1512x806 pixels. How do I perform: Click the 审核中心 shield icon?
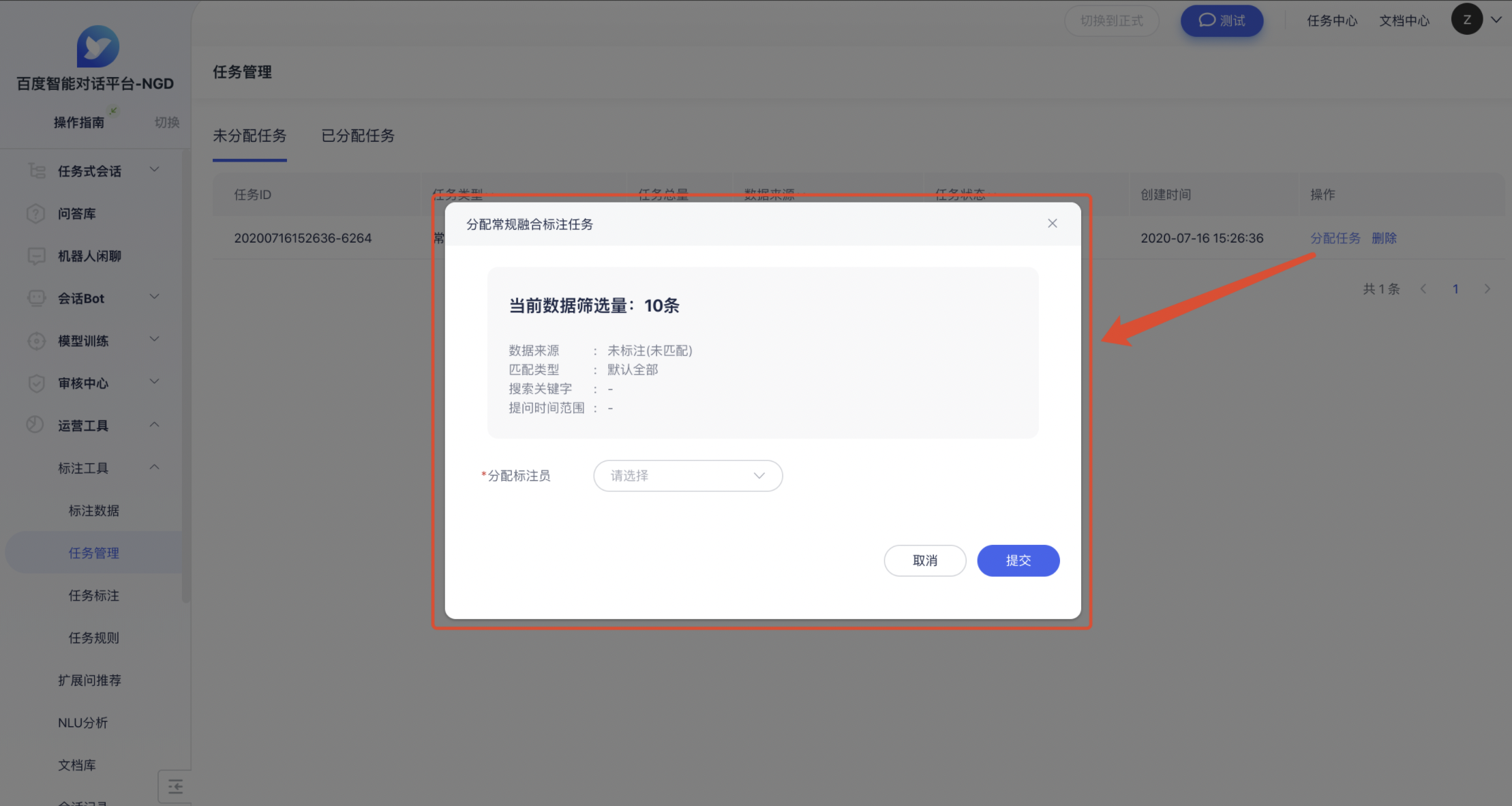pyautogui.click(x=36, y=383)
